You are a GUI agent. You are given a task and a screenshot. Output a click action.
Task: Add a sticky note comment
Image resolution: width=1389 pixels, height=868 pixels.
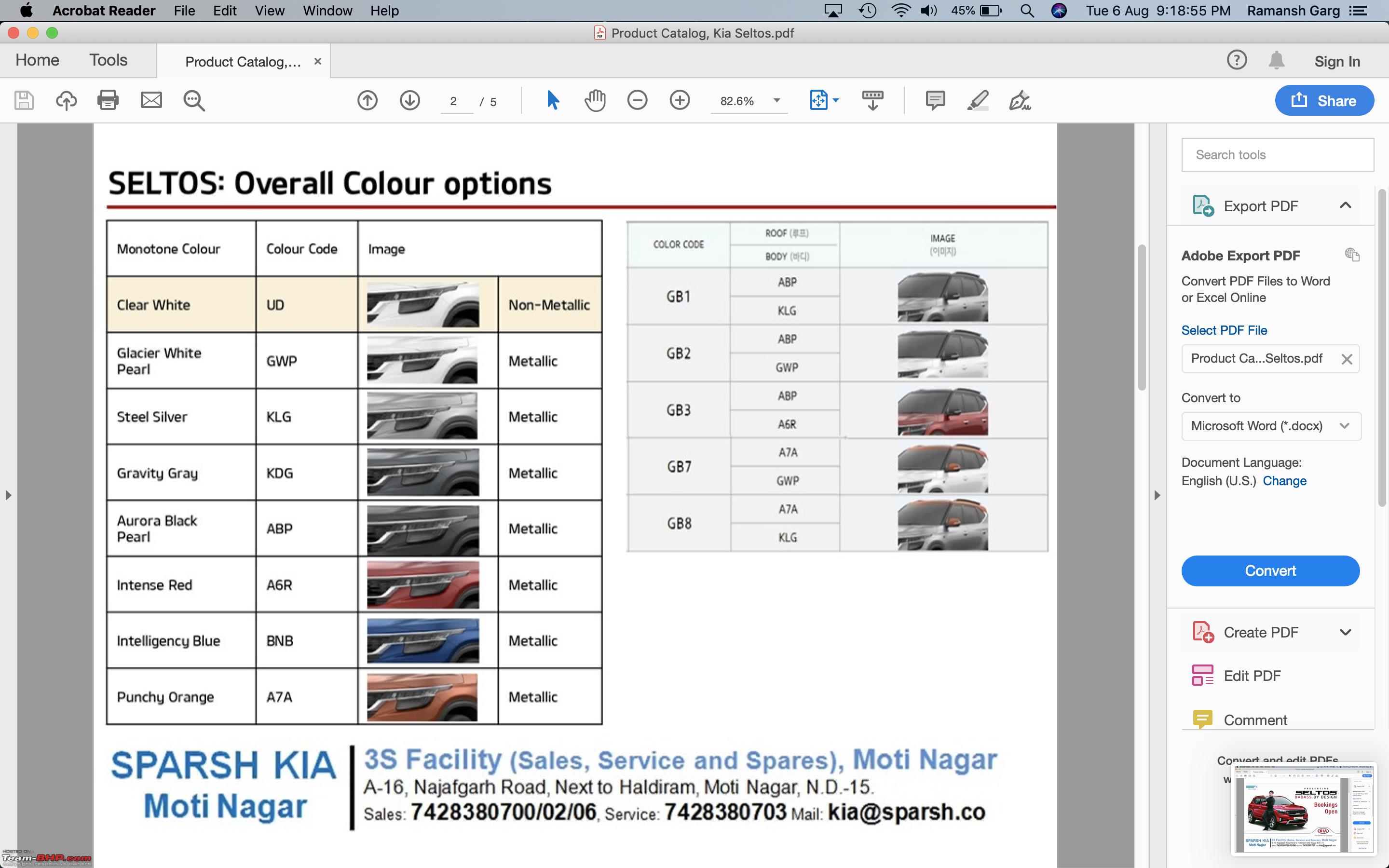pos(935,100)
